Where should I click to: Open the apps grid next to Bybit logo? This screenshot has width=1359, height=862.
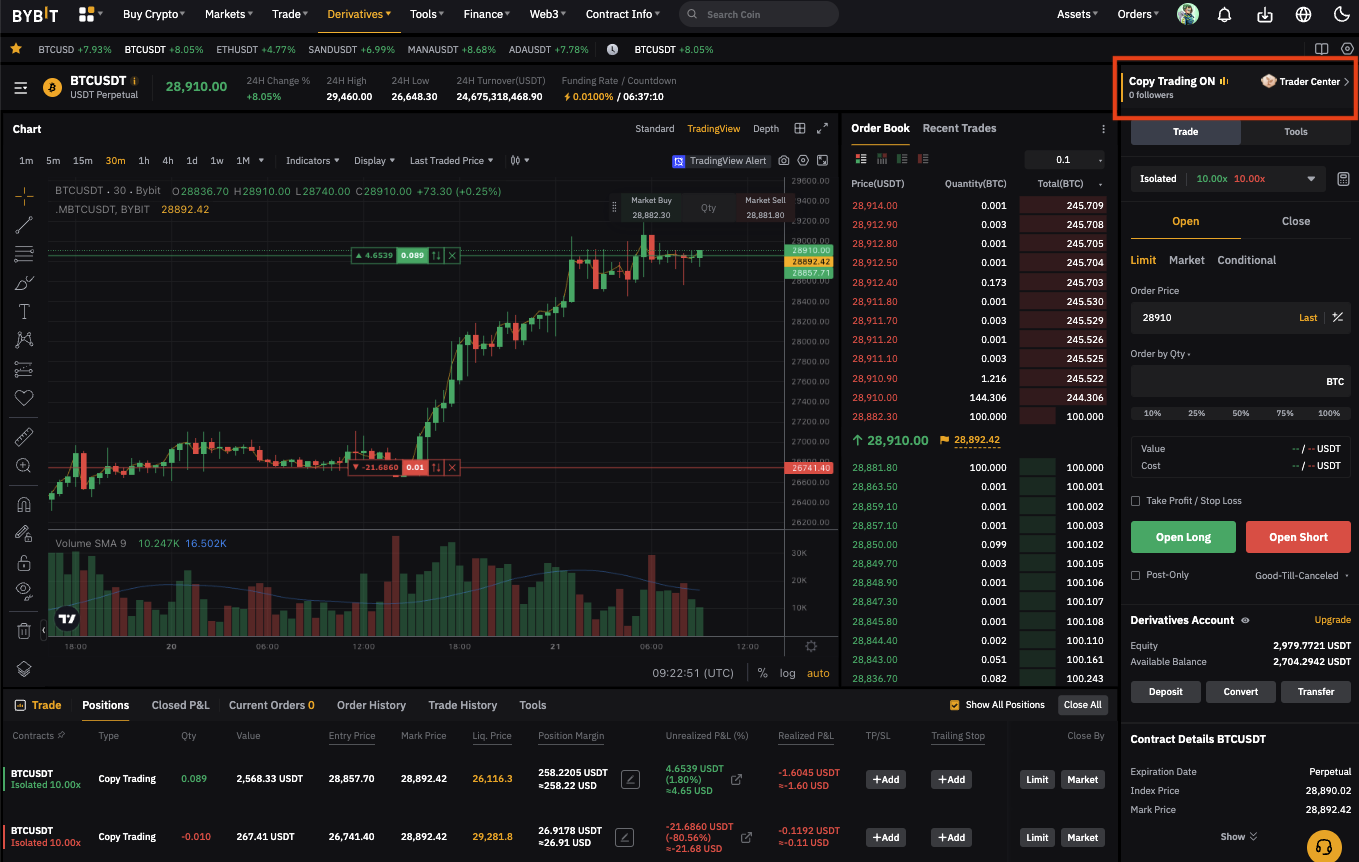(87, 14)
